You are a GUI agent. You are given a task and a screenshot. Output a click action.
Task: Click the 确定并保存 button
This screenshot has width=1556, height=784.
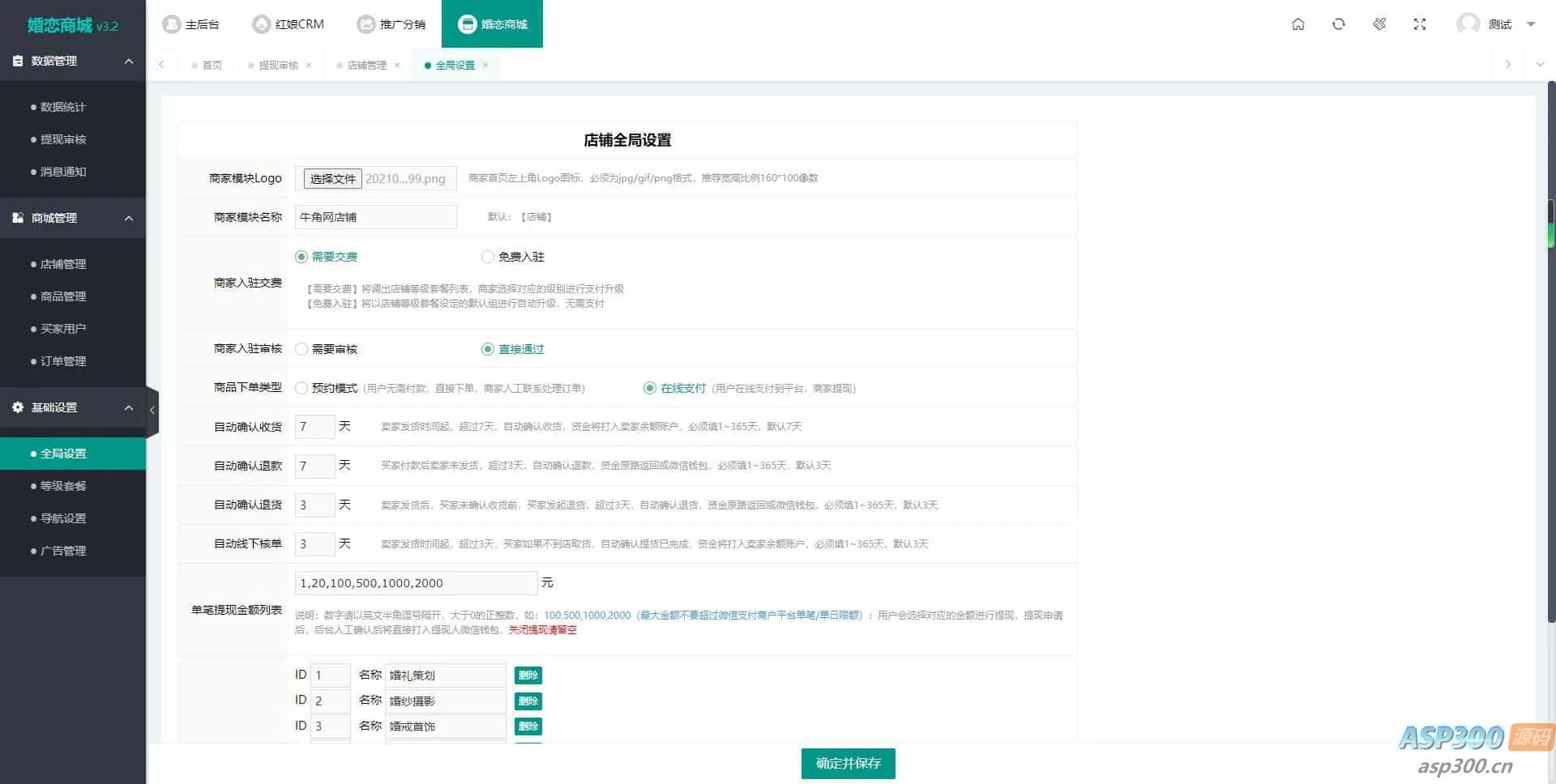tap(848, 763)
